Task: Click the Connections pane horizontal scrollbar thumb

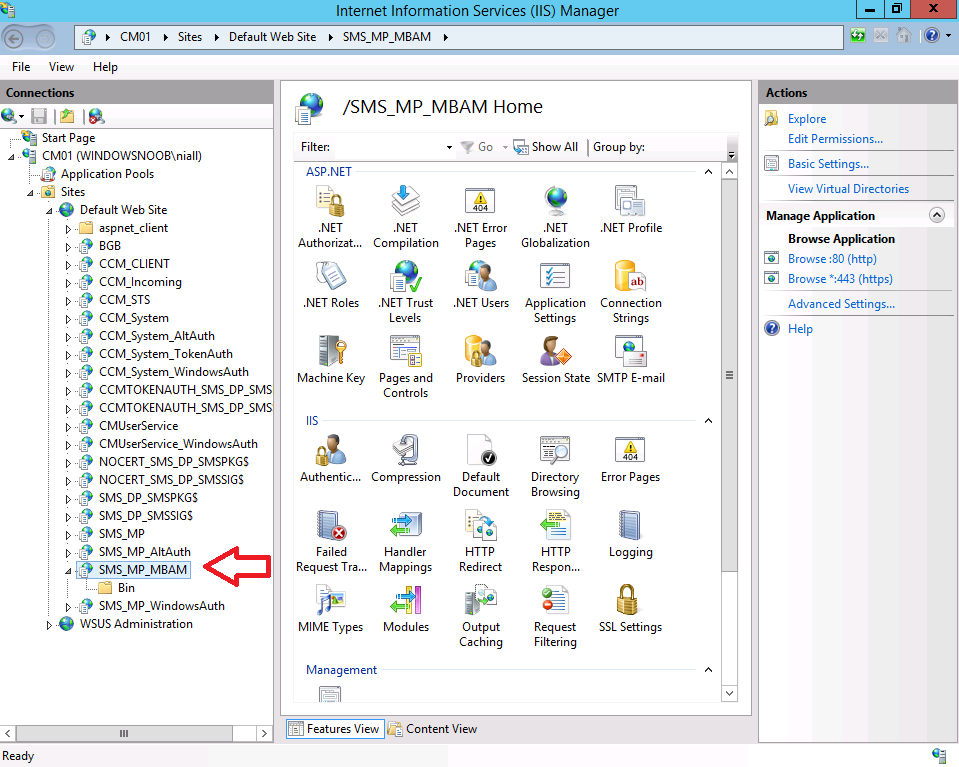Action: (124, 733)
